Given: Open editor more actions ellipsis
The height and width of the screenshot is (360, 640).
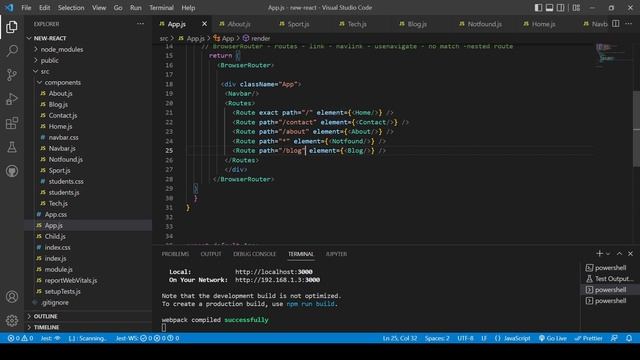Looking at the screenshot, I should pos(629,24).
